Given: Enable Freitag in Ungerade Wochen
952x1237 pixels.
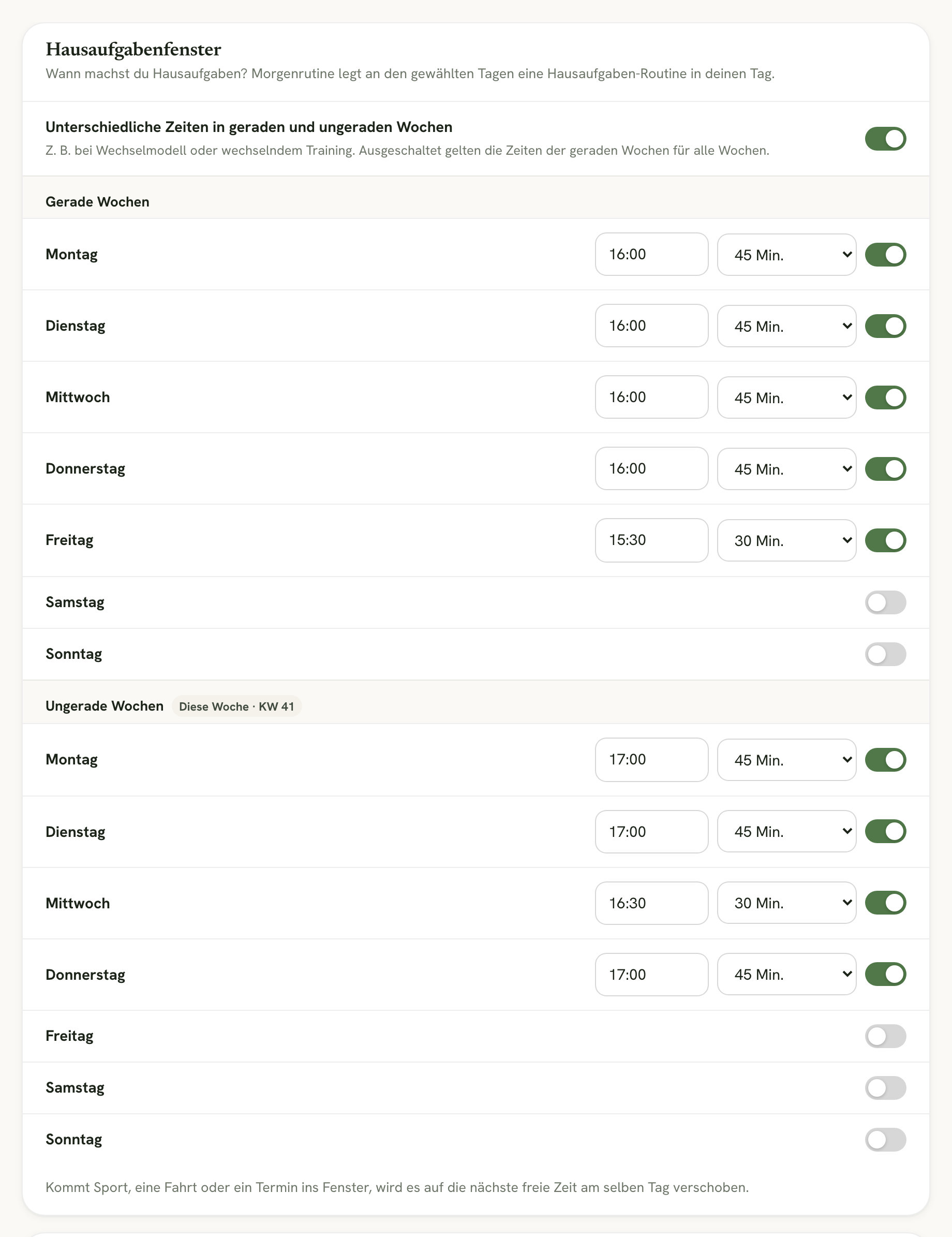Looking at the screenshot, I should (885, 1036).
